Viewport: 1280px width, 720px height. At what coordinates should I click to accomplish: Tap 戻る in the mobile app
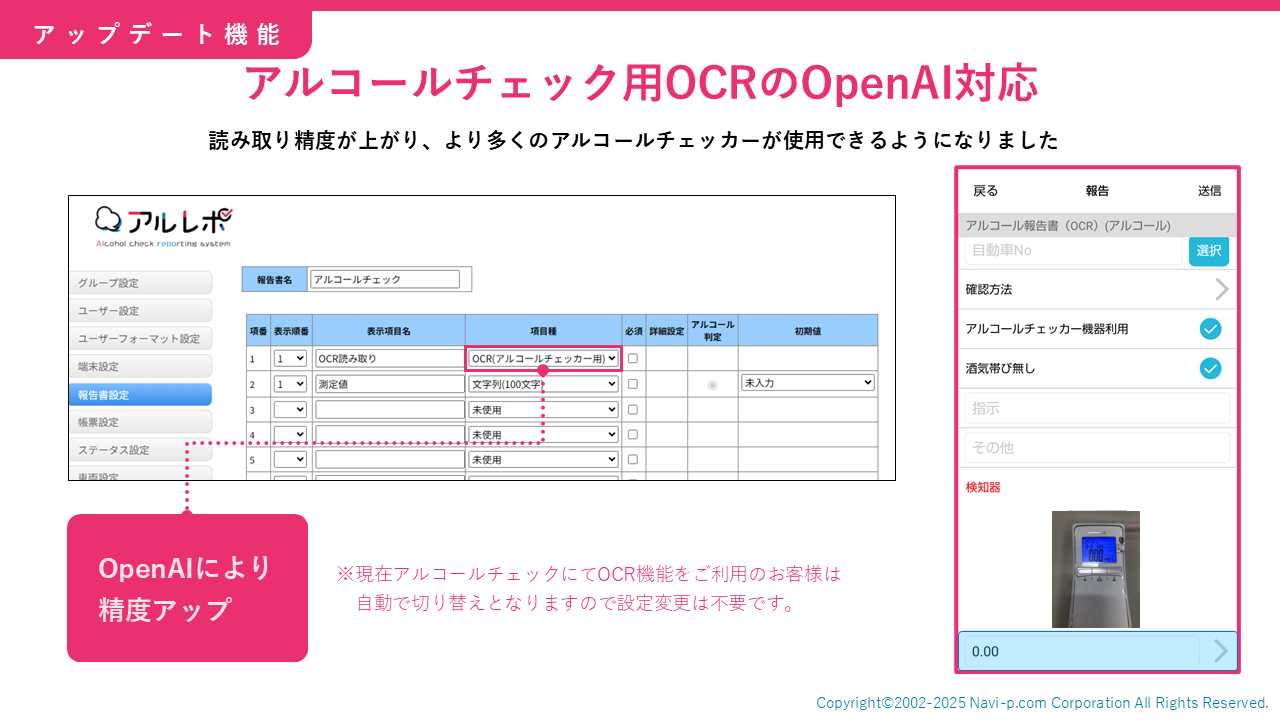pos(985,191)
